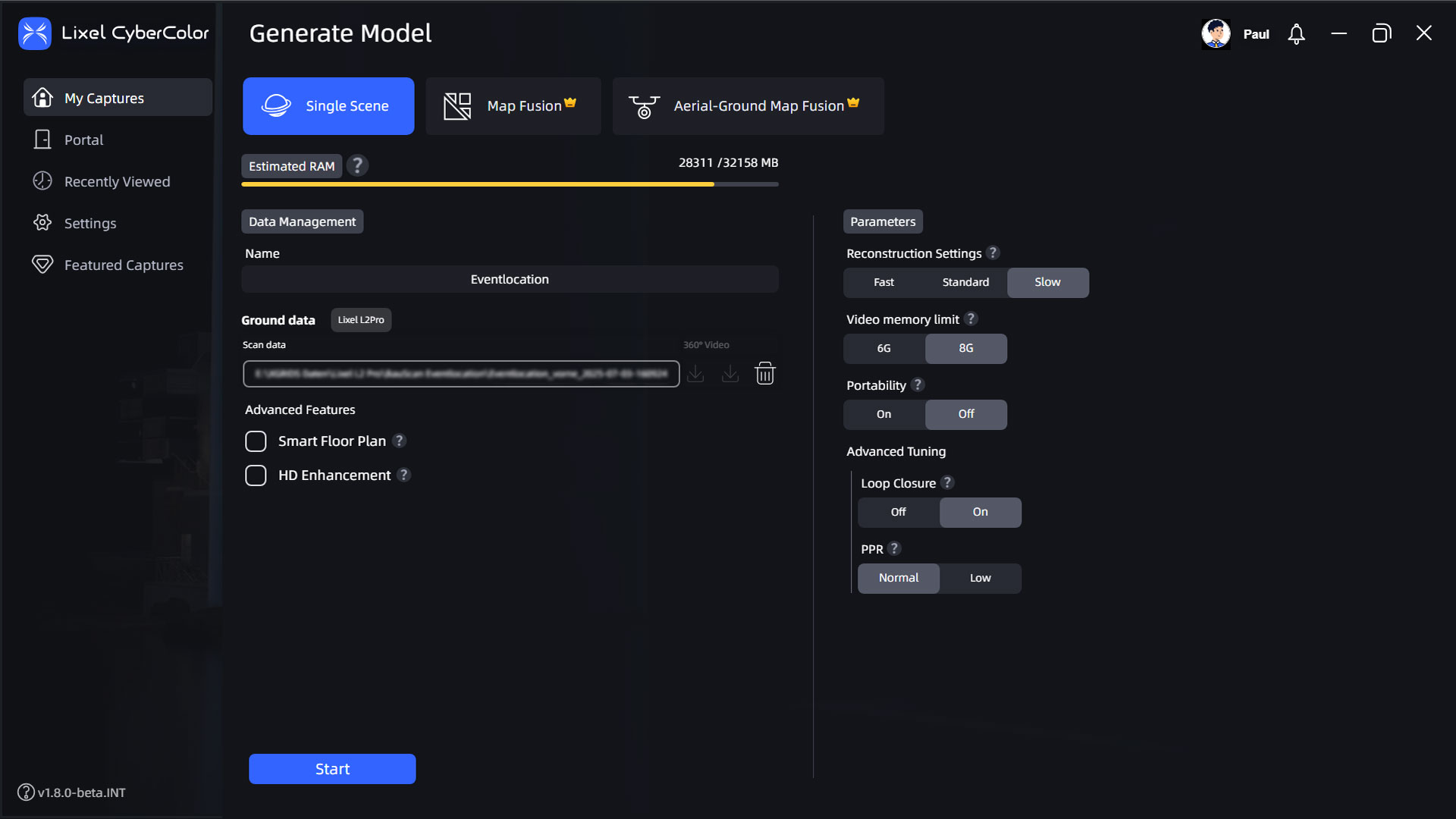Viewport: 1456px width, 819px height.
Task: Open the Aerial-Ground Map Fusion tab
Action: tap(748, 106)
